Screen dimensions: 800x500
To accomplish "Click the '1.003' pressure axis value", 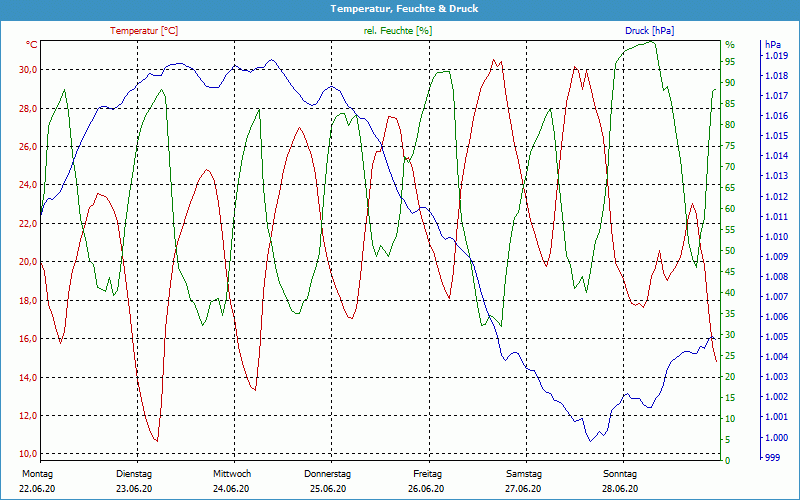I will tap(777, 377).
